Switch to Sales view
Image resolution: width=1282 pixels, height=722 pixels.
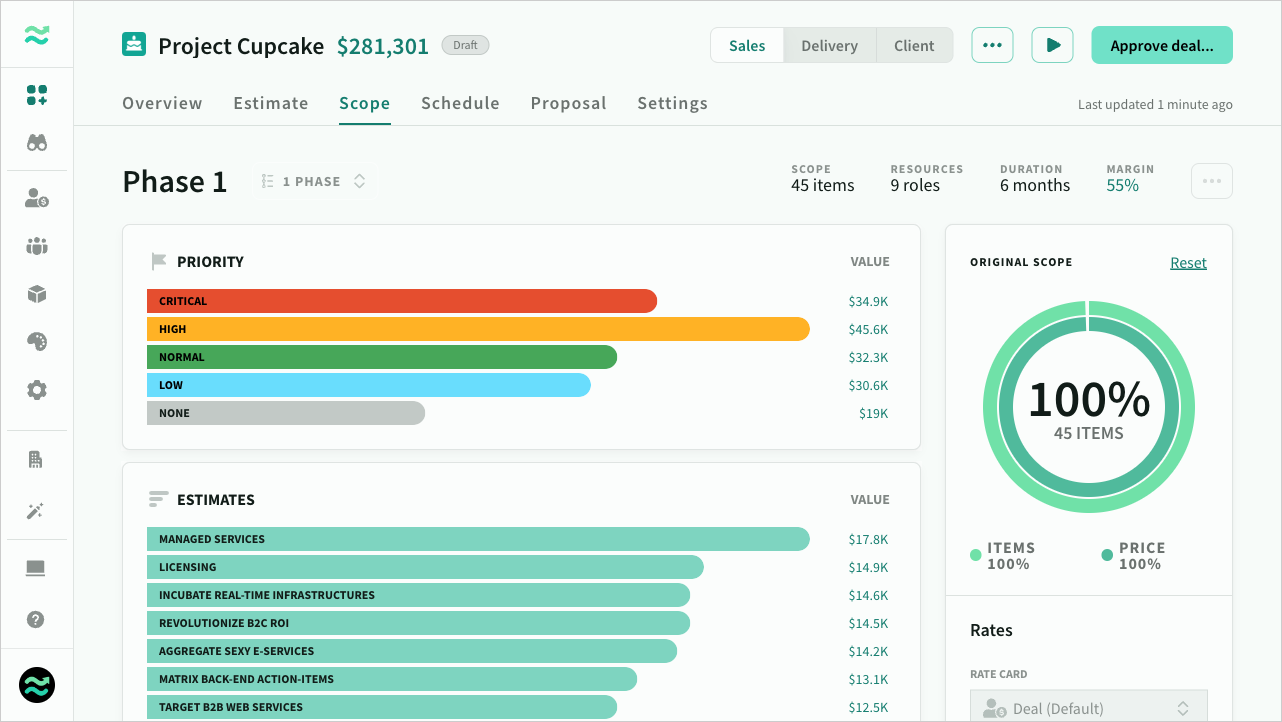[x=747, y=45]
